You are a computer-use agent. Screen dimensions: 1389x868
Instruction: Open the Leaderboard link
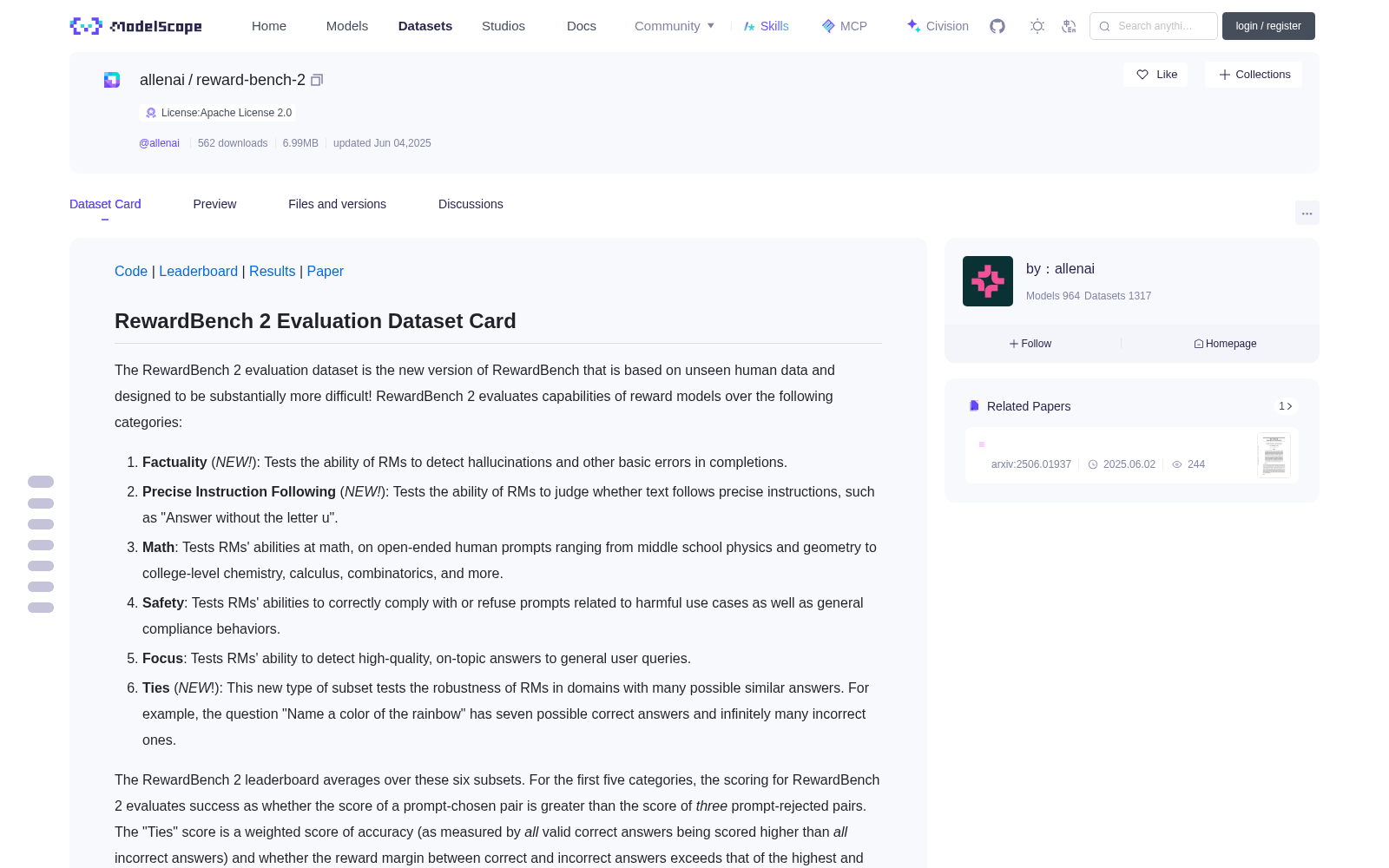pyautogui.click(x=198, y=271)
